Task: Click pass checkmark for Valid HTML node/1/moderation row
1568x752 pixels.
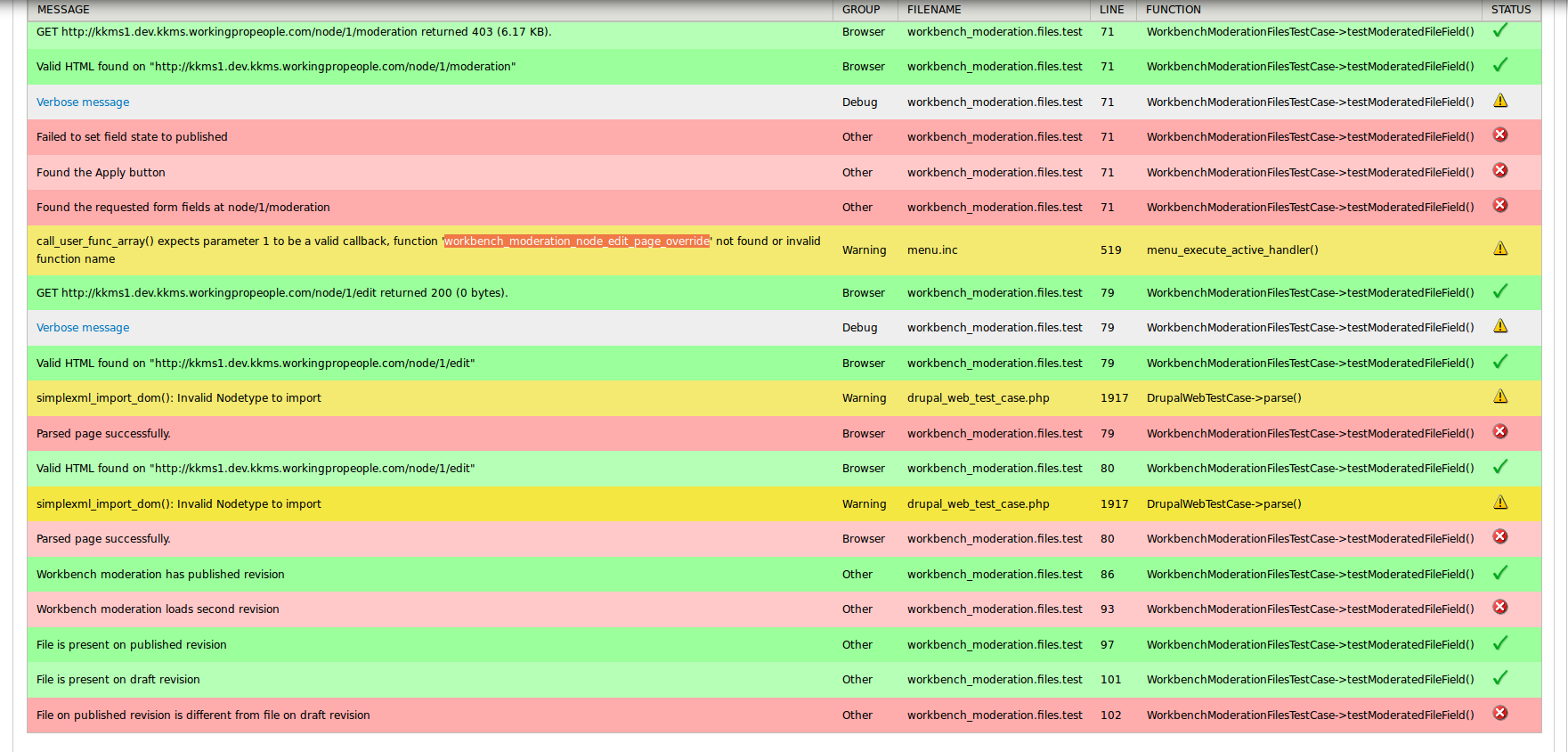Action: pyautogui.click(x=1500, y=65)
